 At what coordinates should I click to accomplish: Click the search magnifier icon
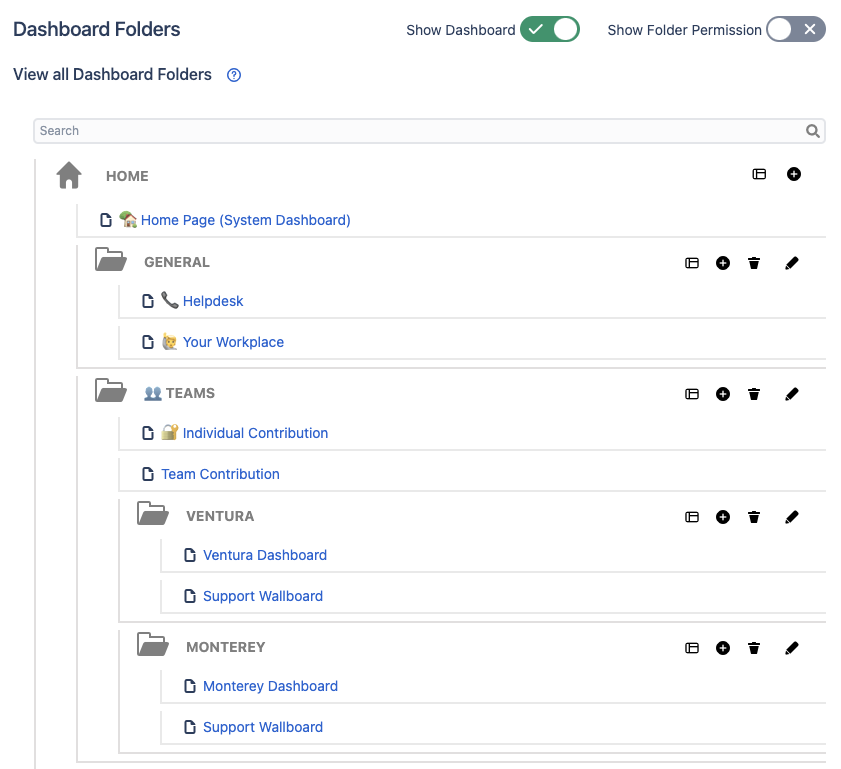click(x=812, y=131)
